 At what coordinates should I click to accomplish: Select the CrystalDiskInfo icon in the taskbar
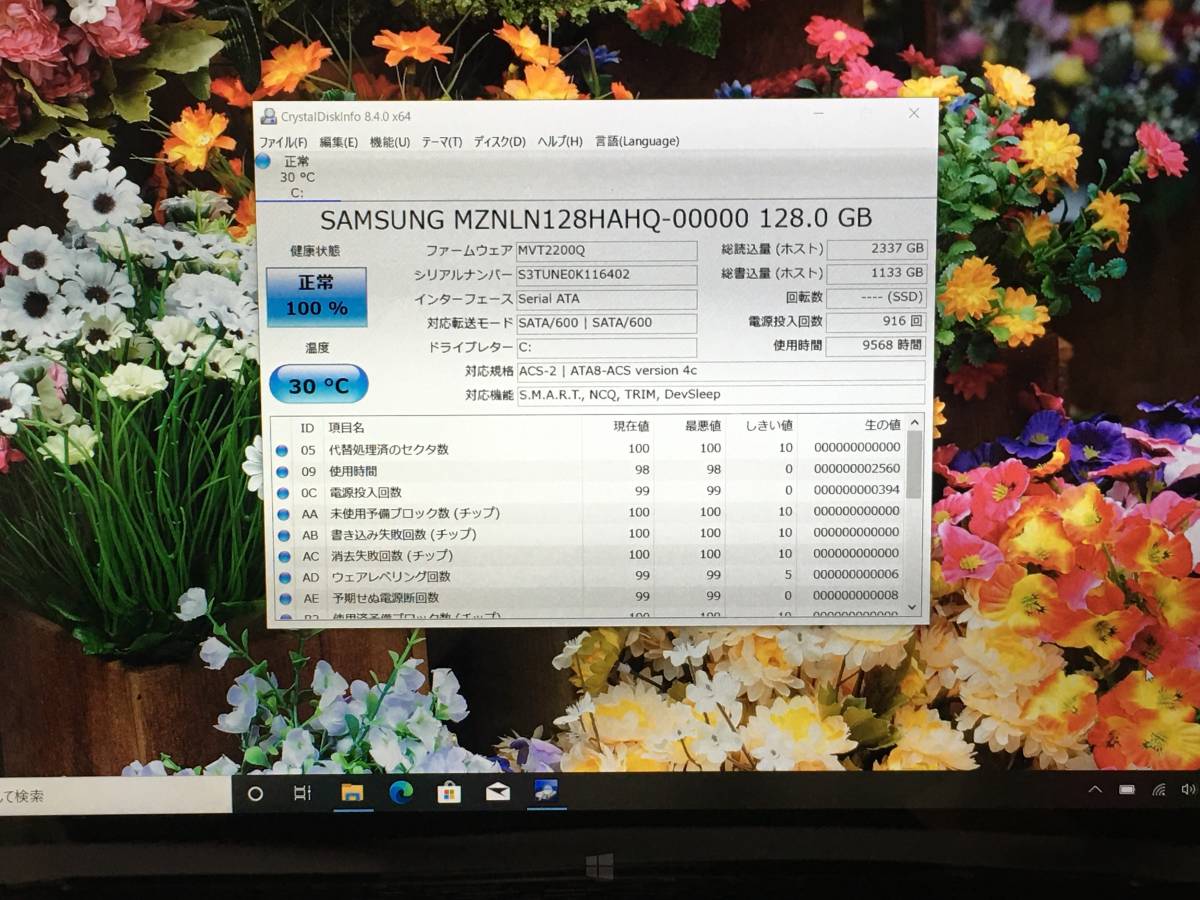coord(545,792)
